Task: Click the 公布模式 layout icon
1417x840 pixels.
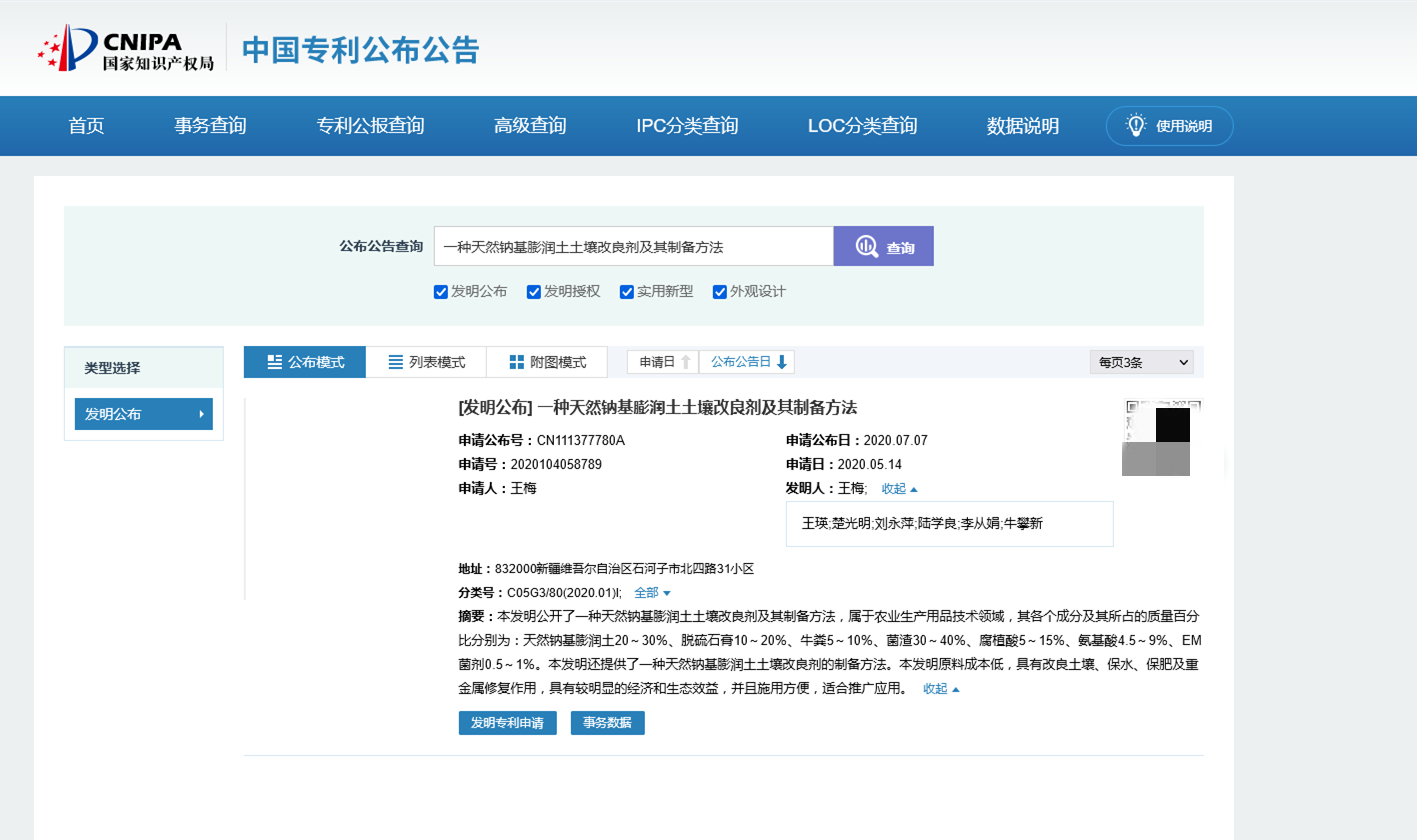Action: tap(275, 362)
